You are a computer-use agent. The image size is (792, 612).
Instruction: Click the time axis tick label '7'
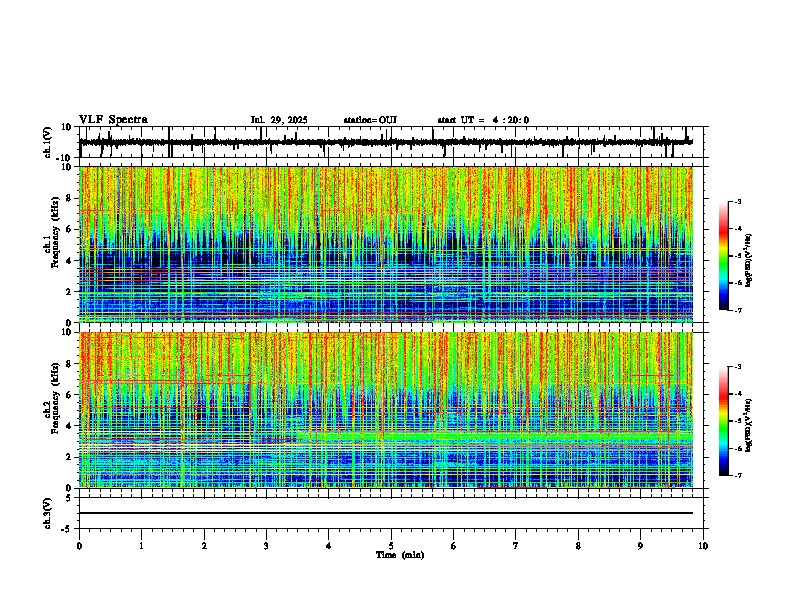(516, 546)
